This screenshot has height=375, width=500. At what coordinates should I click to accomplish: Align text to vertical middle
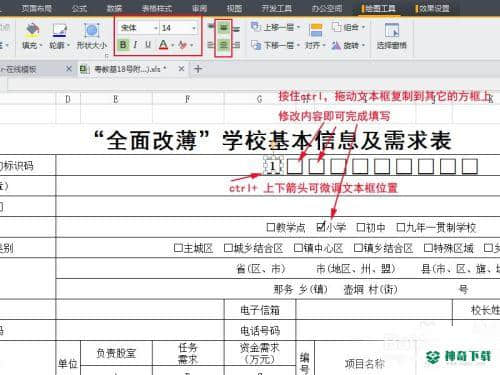pyautogui.click(x=223, y=28)
